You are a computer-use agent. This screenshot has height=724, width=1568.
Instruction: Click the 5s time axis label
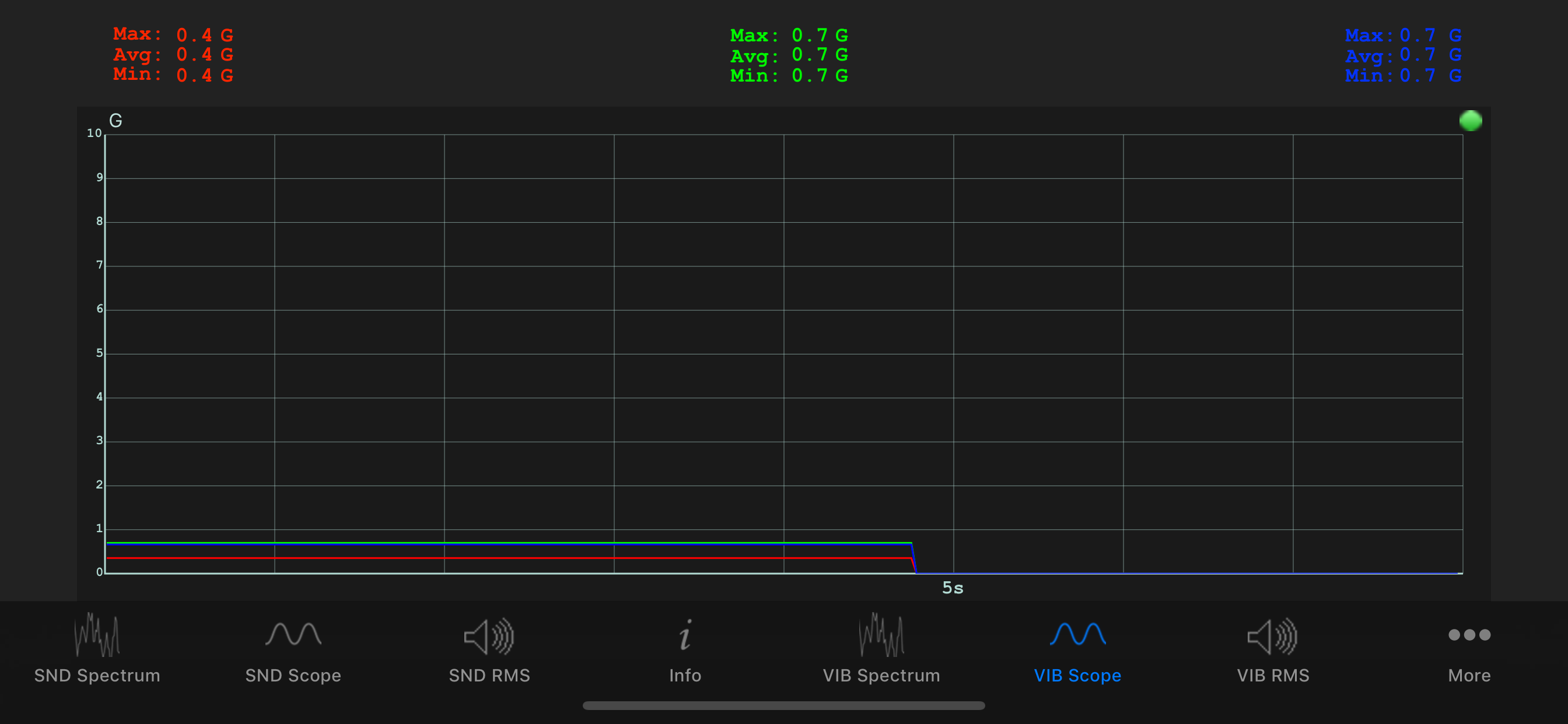tap(953, 588)
